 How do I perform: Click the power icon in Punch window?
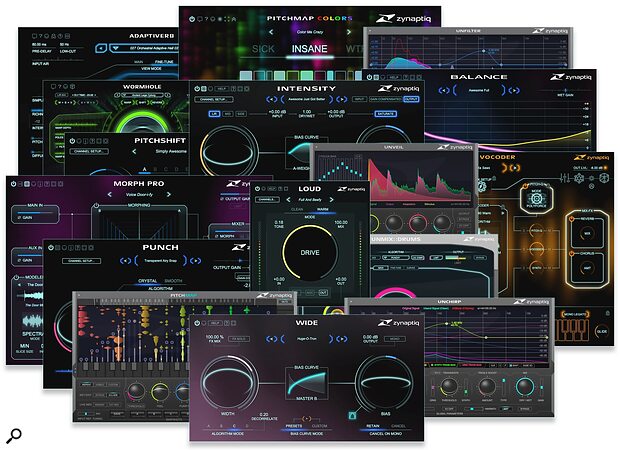click(x=51, y=248)
